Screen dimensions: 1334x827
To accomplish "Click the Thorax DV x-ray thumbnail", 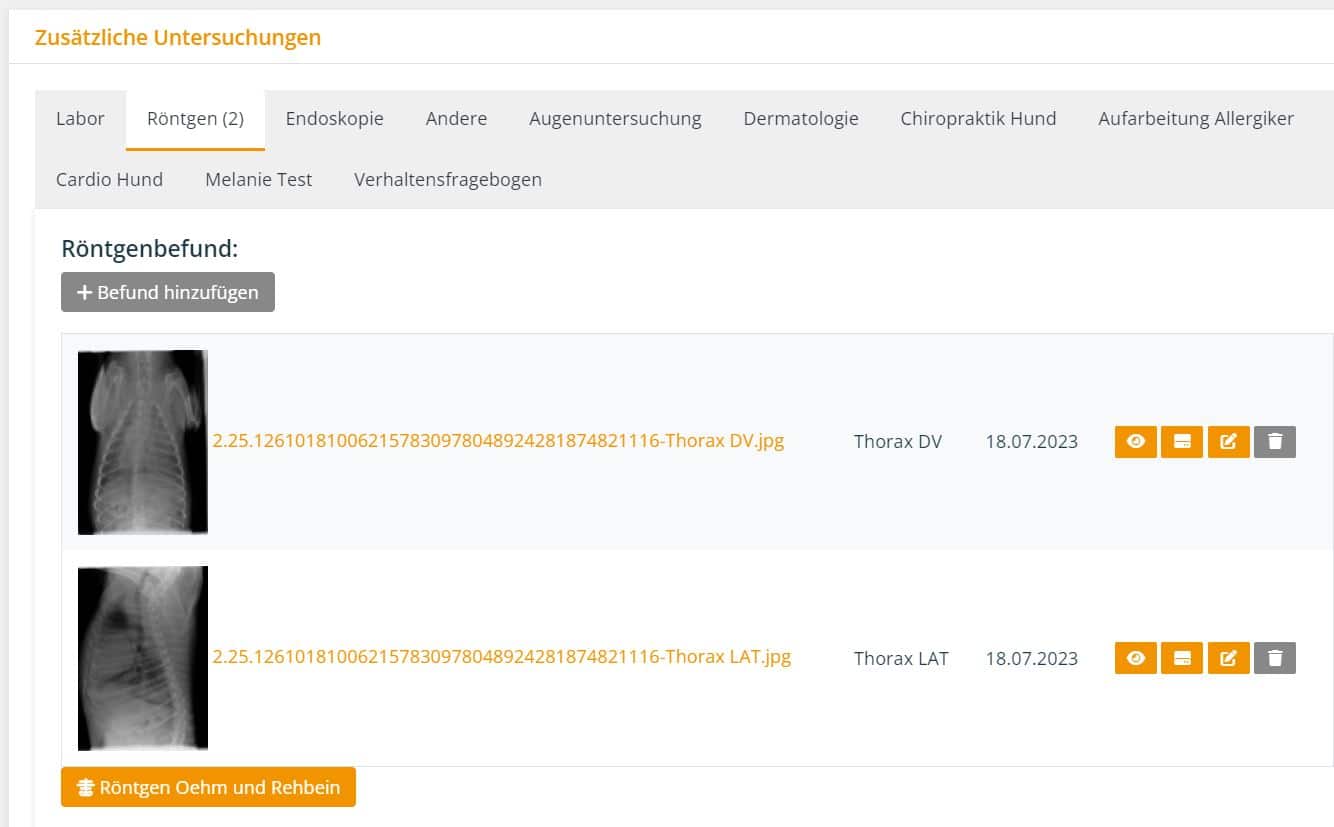I will point(143,442).
